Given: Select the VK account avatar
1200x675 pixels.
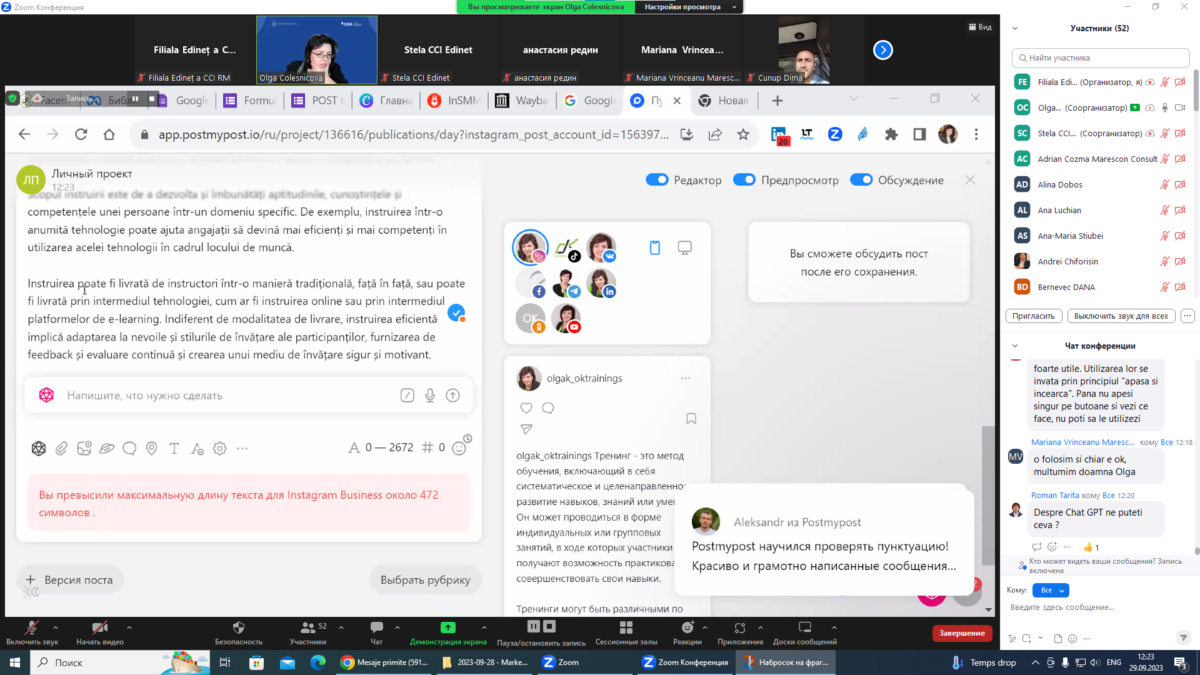Looking at the screenshot, I should (602, 247).
